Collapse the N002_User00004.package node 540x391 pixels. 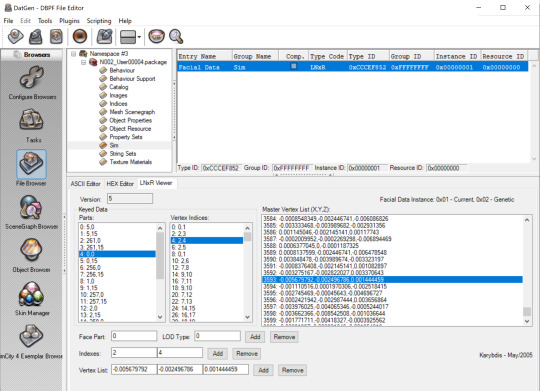(83, 62)
